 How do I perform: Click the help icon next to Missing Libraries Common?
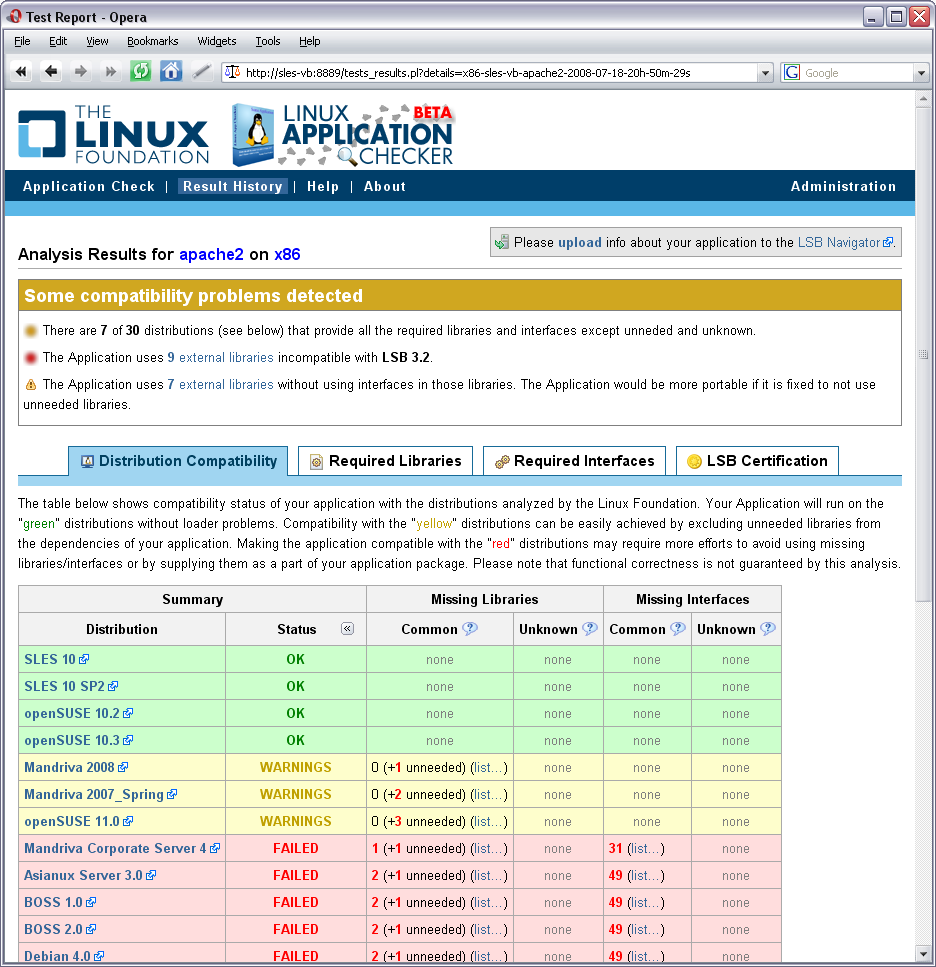coord(470,628)
